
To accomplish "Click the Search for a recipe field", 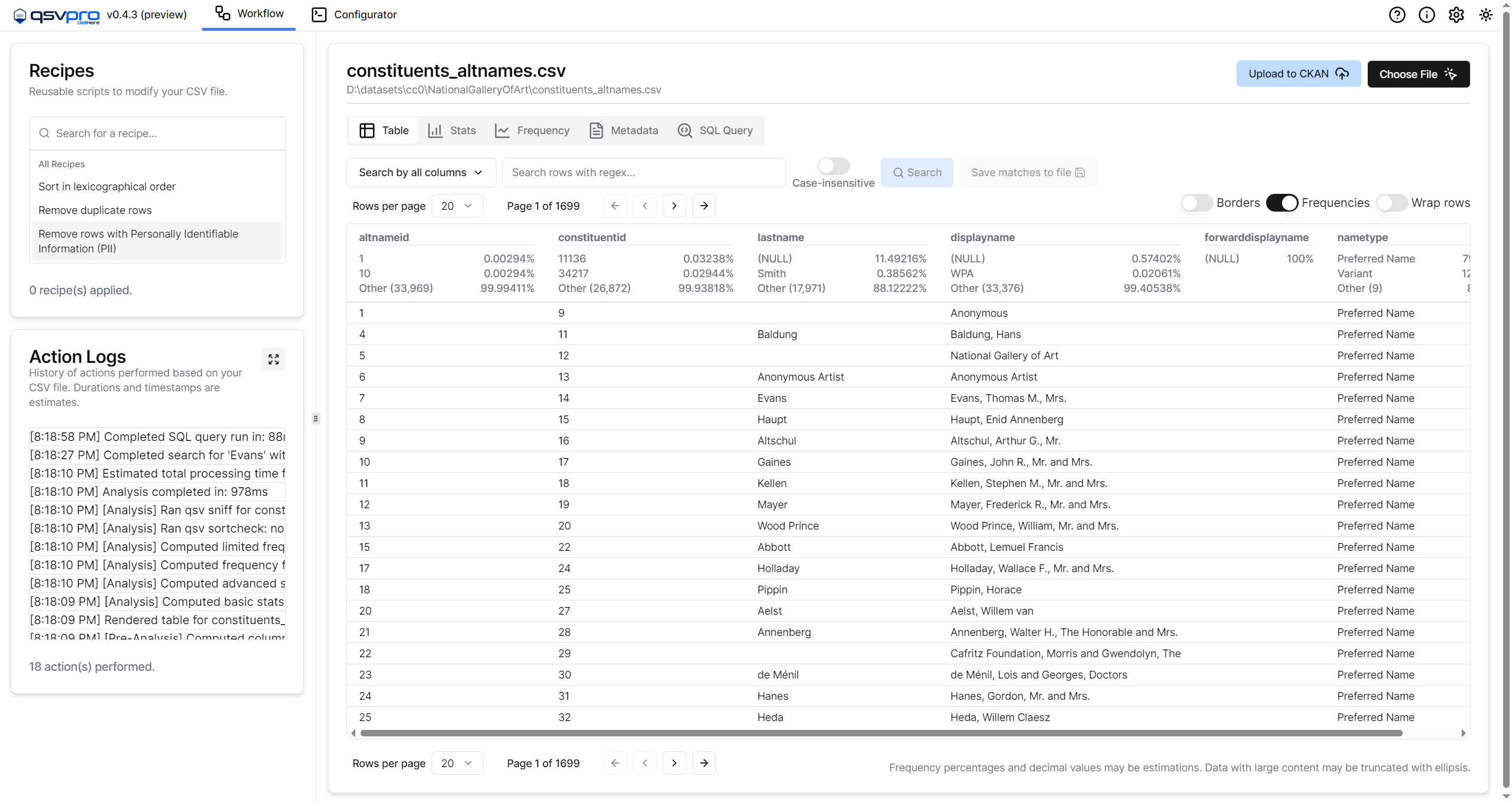I will pyautogui.click(x=157, y=134).
